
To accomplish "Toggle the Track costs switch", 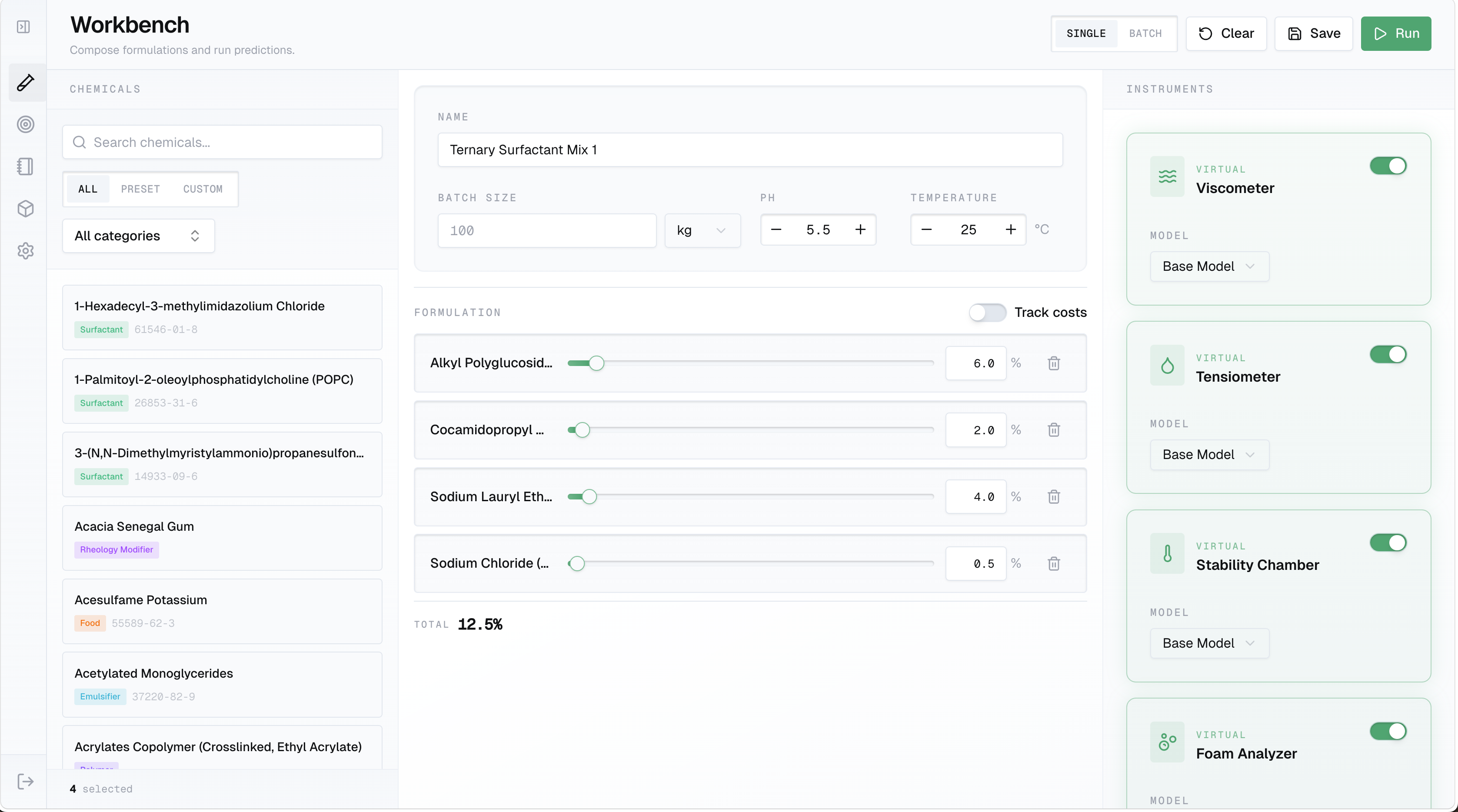I will click(x=987, y=313).
